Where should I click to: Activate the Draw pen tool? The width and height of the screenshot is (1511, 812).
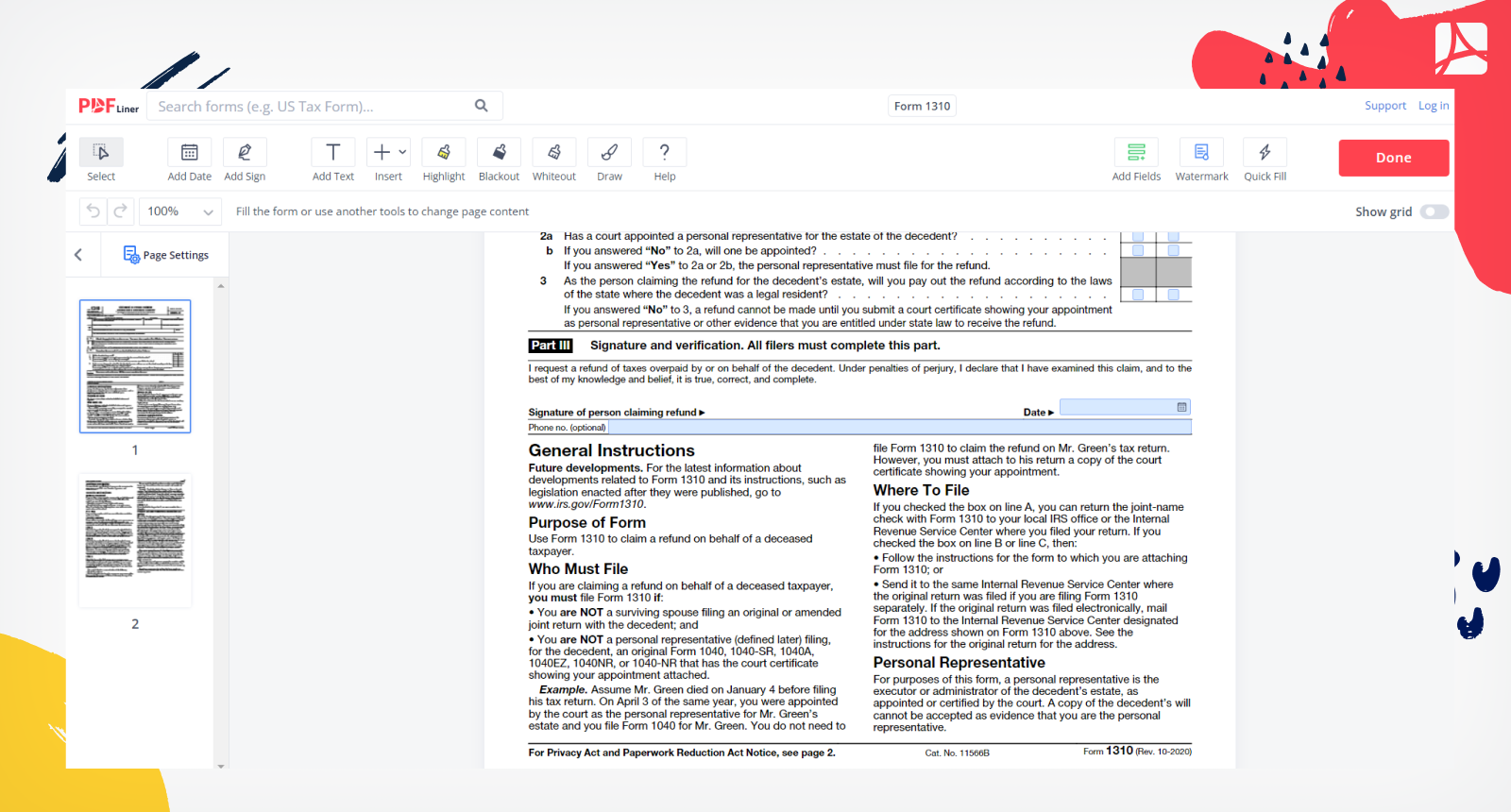point(609,160)
